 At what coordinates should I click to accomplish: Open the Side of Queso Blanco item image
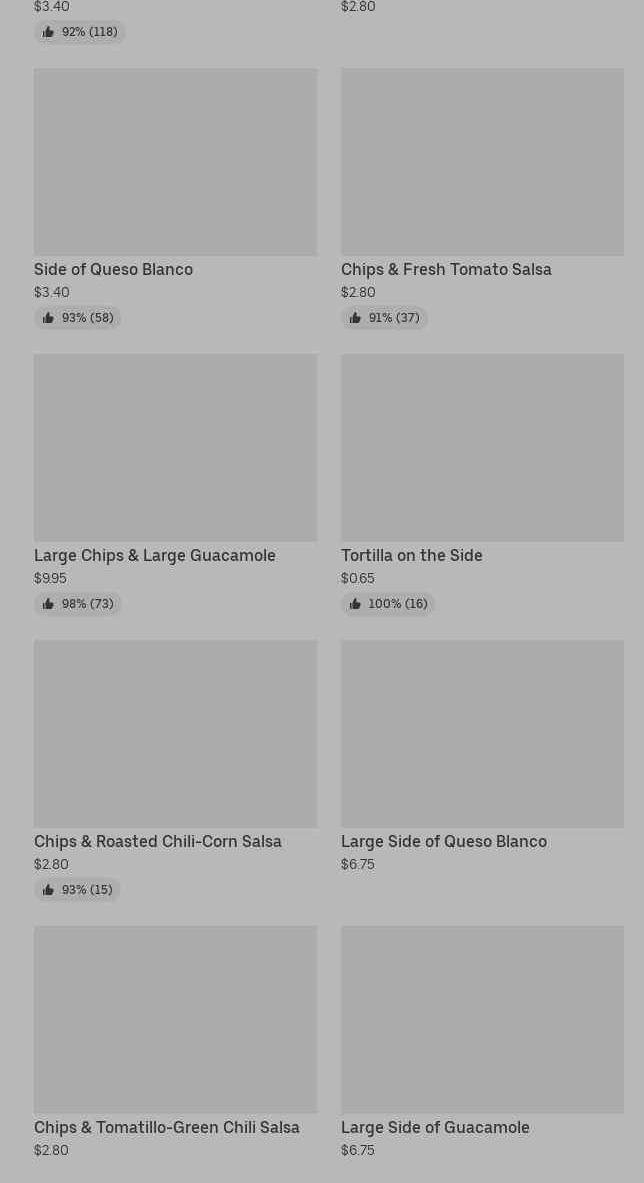(175, 162)
